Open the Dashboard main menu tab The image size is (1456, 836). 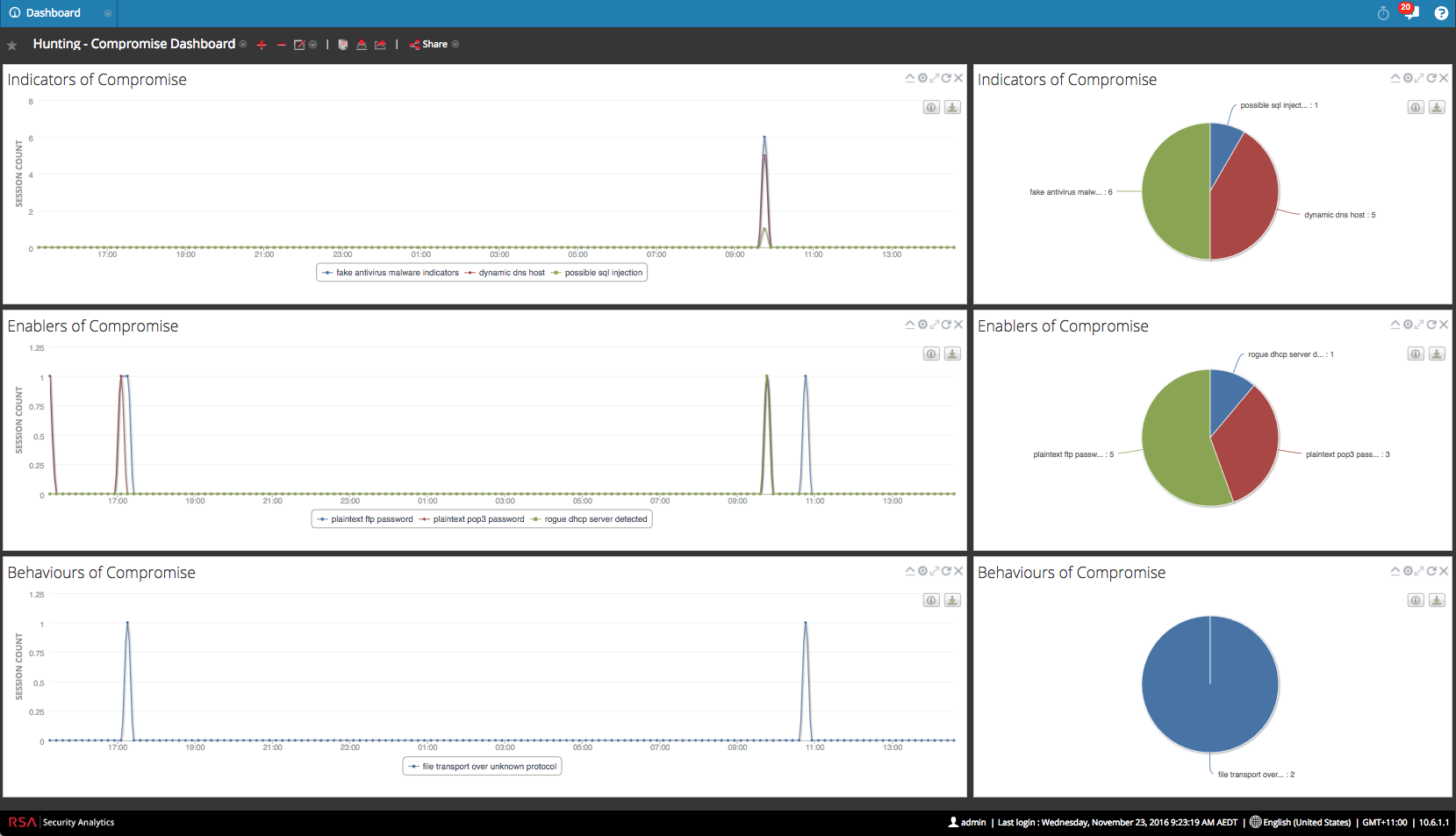pos(53,13)
